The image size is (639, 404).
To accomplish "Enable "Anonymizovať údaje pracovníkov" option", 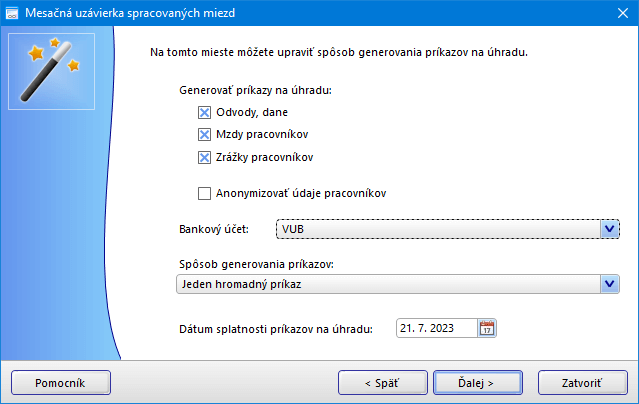I will [x=205, y=193].
